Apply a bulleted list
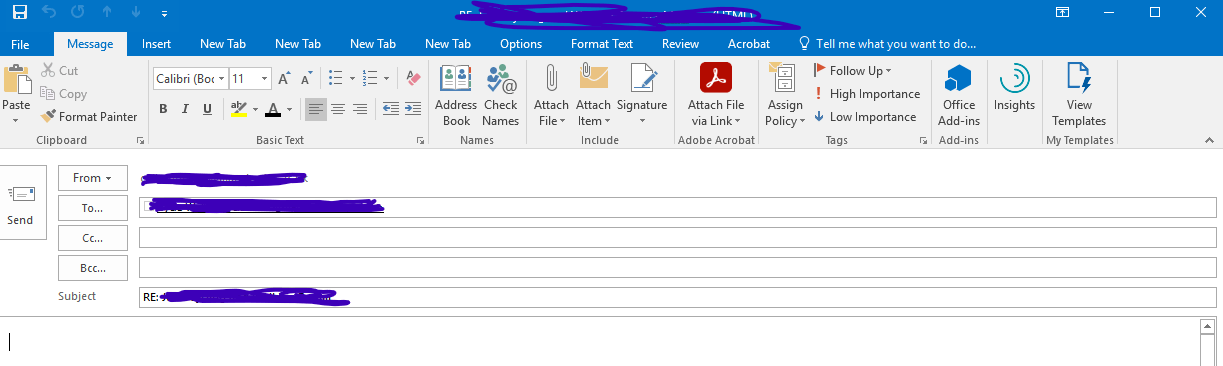 336,78
